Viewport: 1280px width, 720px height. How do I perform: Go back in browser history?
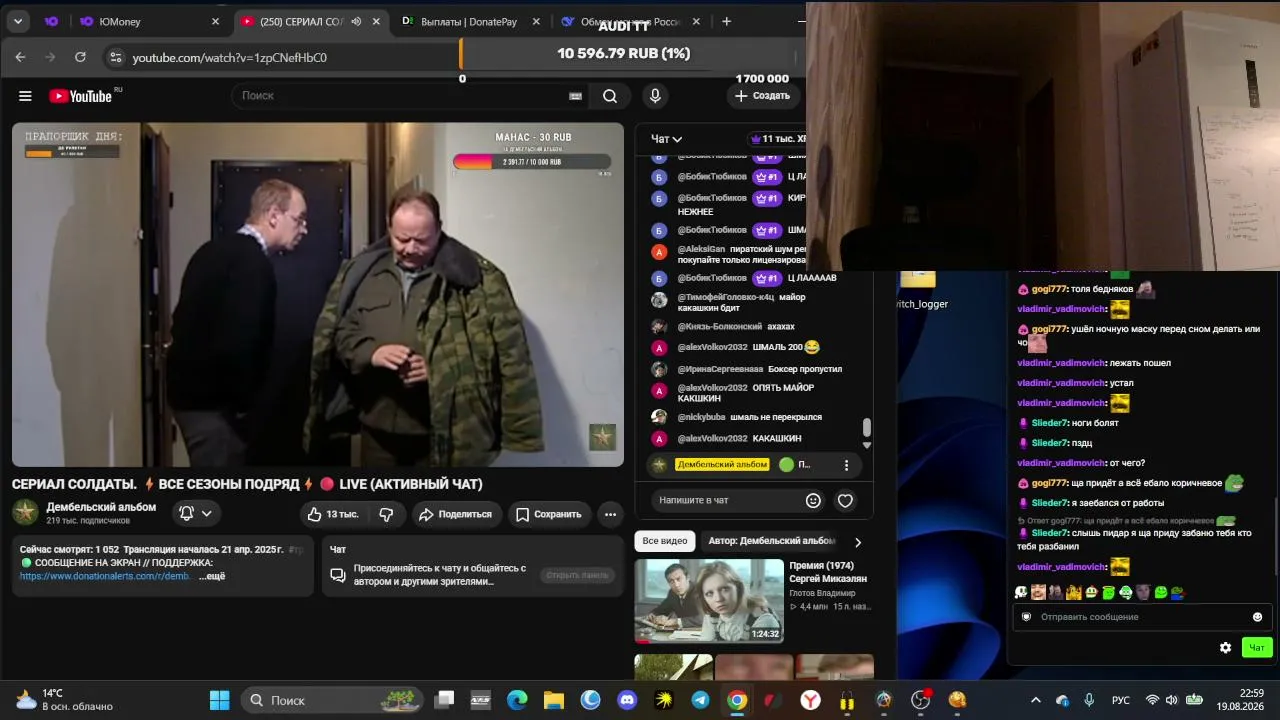20,57
